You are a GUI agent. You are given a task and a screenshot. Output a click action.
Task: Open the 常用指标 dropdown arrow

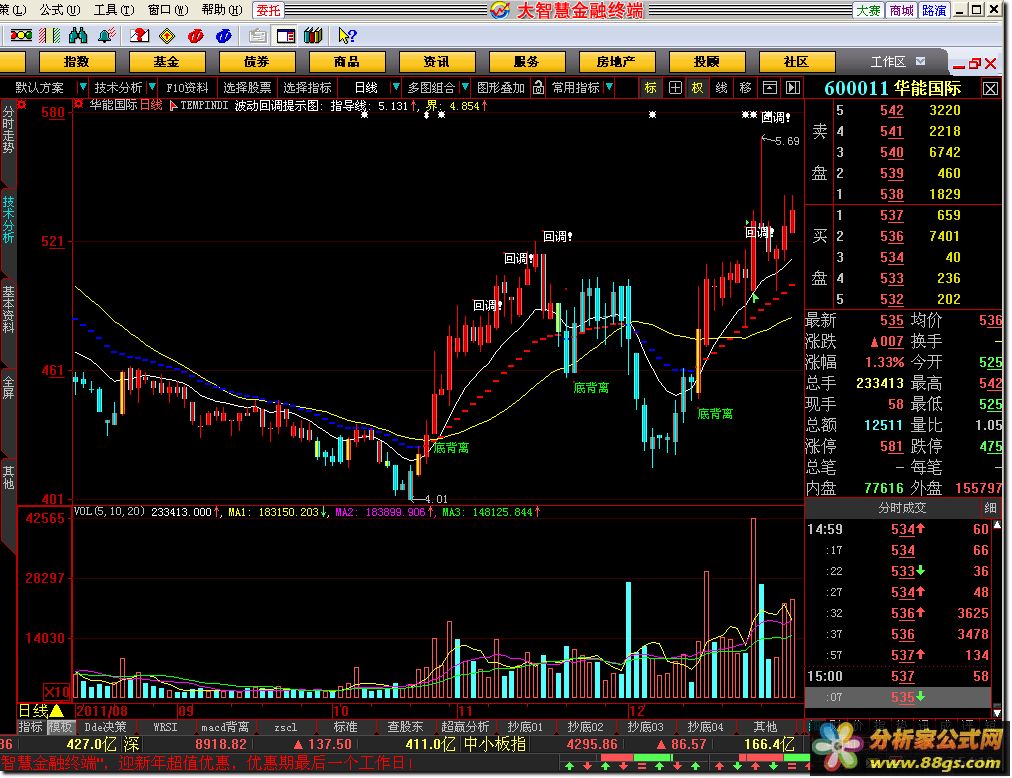609,87
